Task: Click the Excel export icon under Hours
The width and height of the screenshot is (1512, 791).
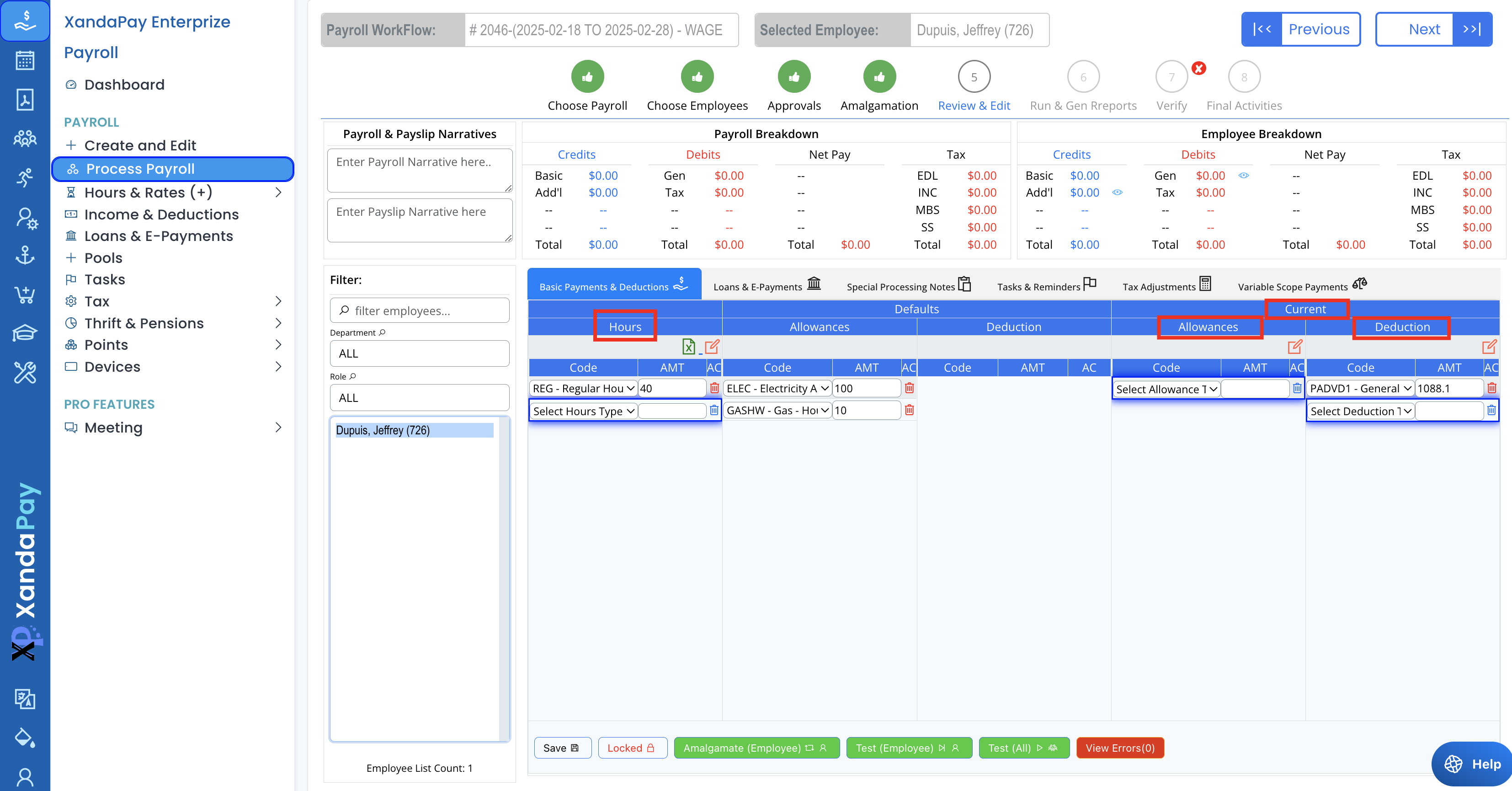Action: pyautogui.click(x=688, y=347)
